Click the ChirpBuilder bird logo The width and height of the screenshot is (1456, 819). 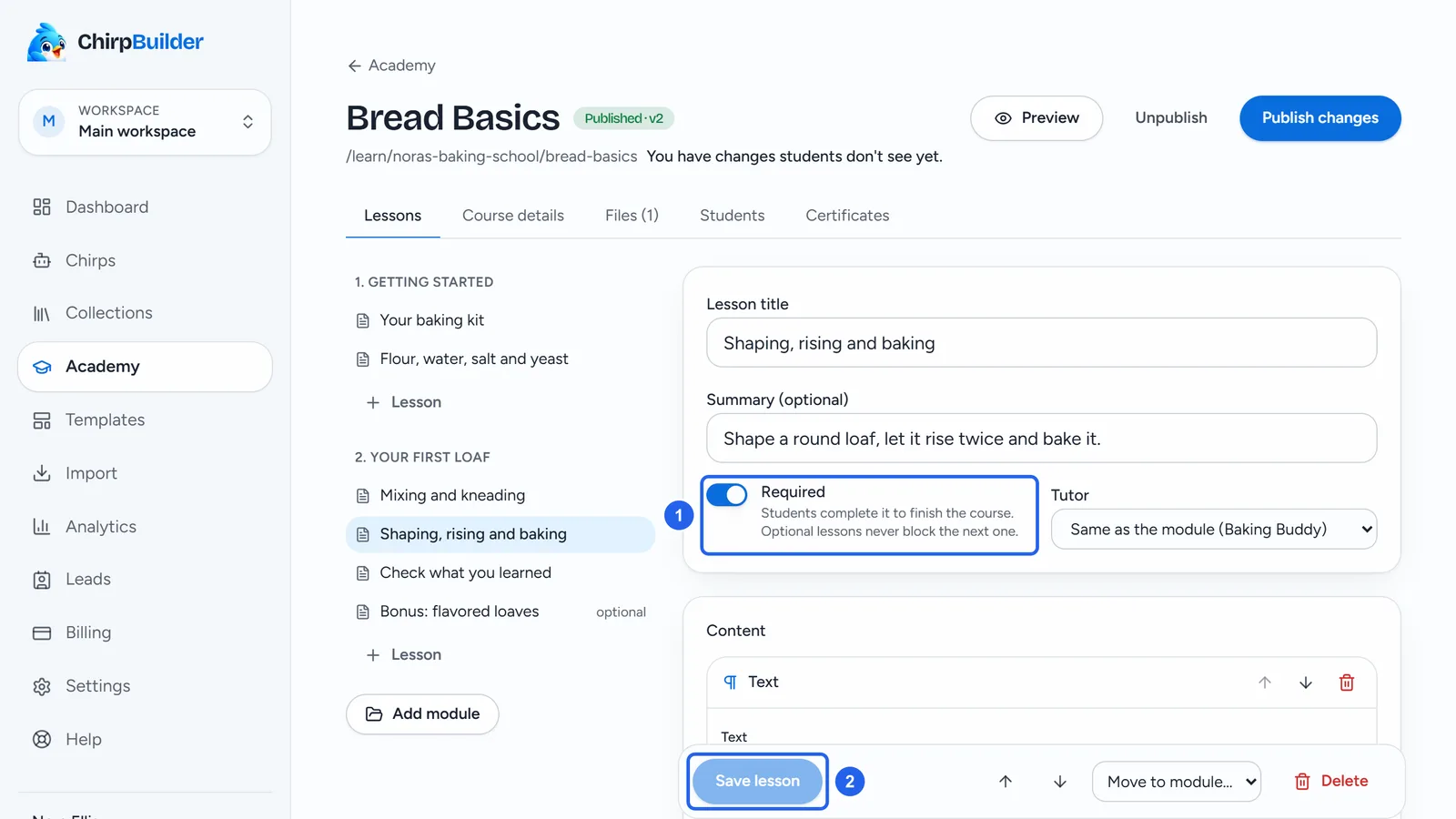(46, 42)
